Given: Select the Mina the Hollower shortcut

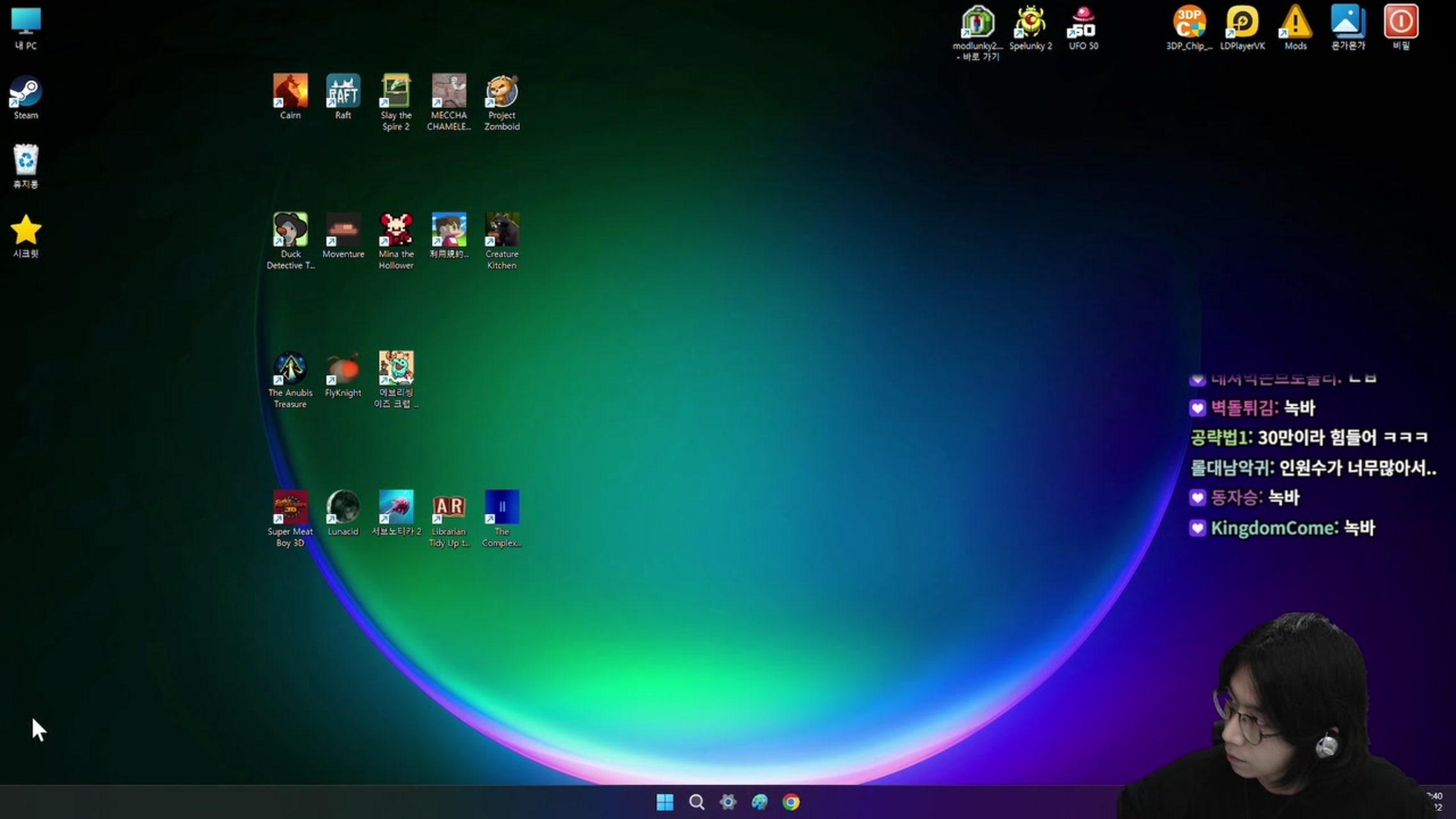Looking at the screenshot, I should pos(396,241).
